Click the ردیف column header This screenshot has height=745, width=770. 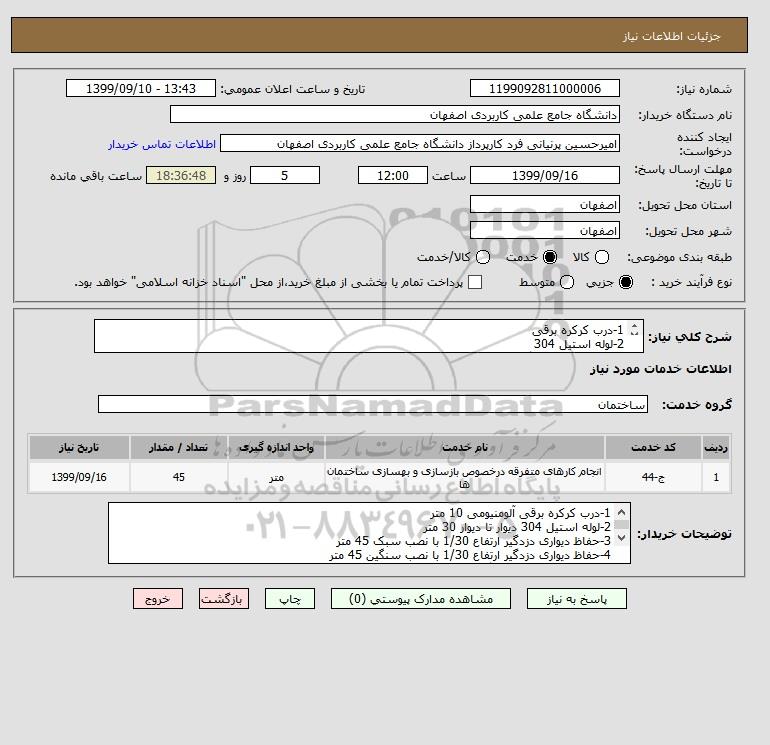pyautogui.click(x=716, y=447)
